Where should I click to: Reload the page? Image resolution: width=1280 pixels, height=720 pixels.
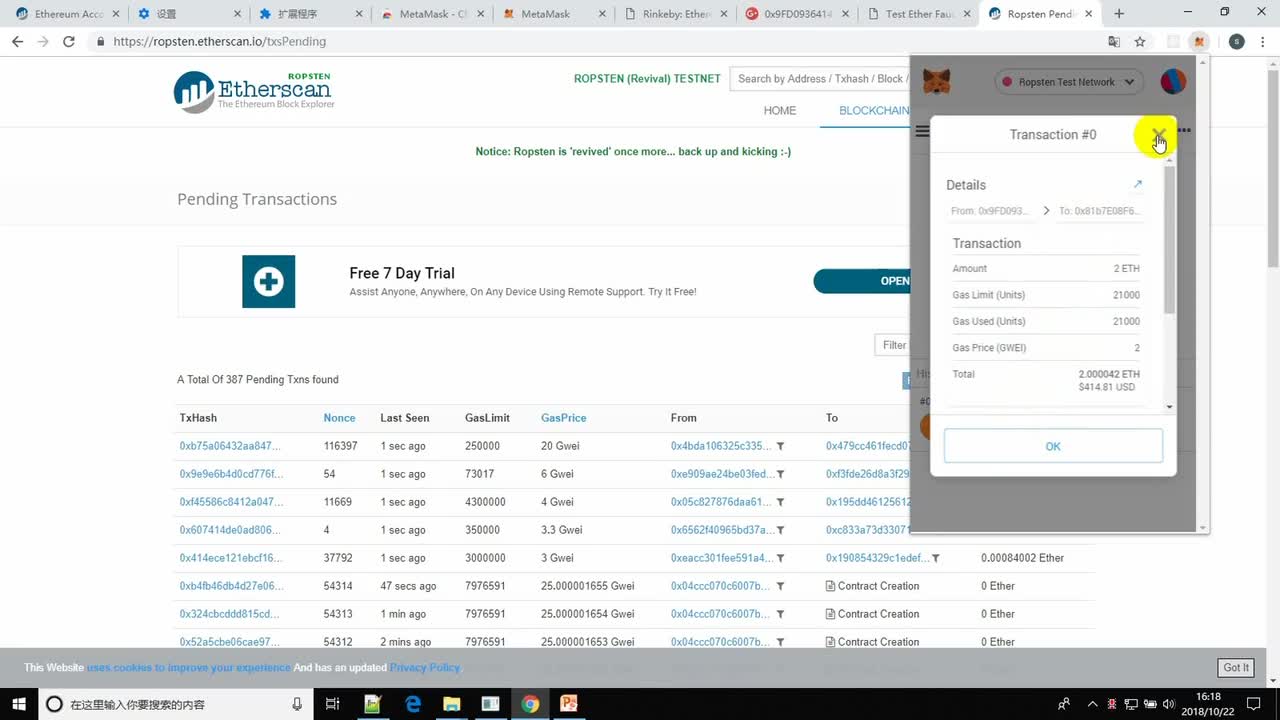pos(68,42)
